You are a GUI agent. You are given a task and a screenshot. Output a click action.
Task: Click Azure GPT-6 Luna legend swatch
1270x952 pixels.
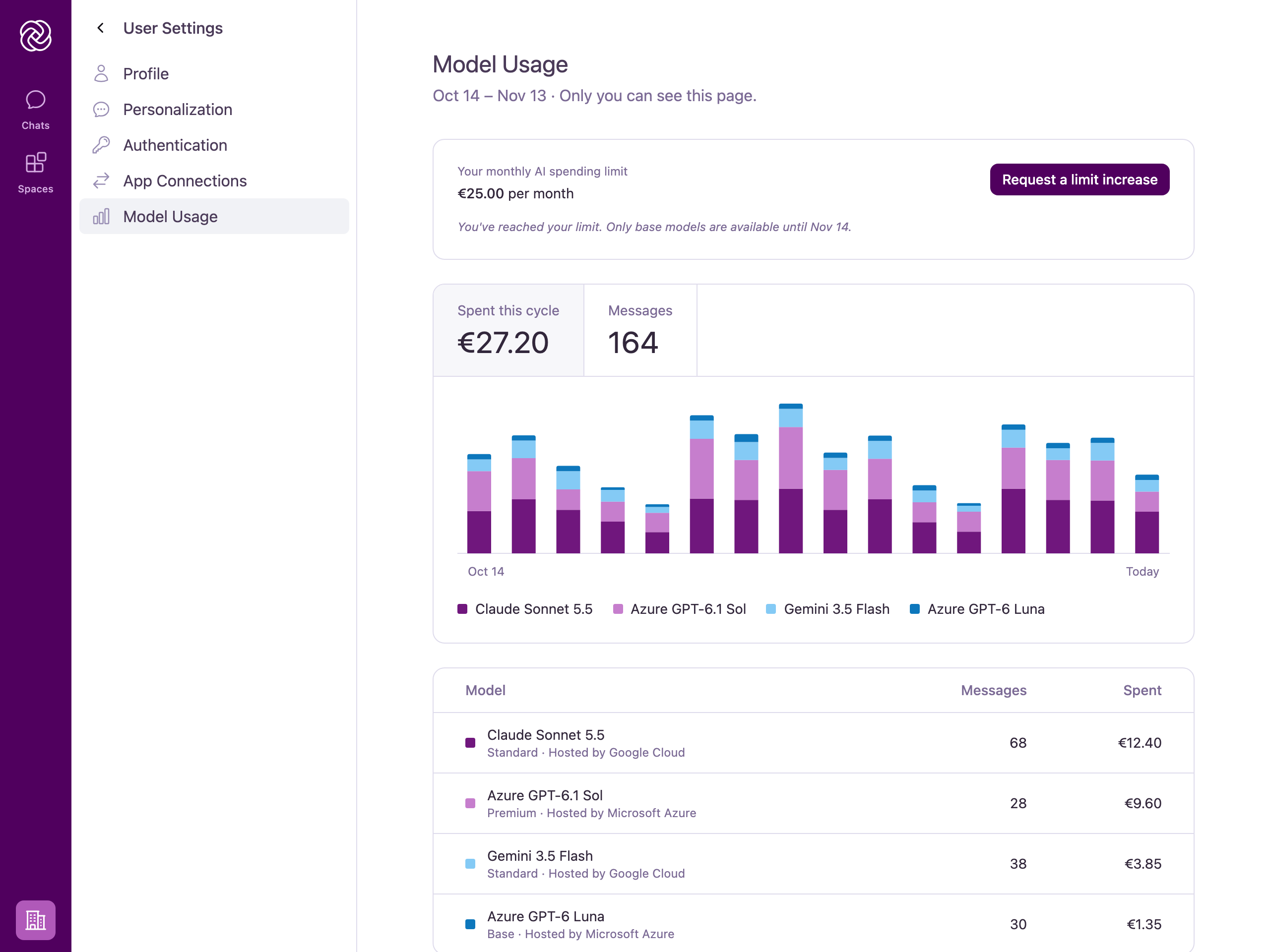[915, 609]
